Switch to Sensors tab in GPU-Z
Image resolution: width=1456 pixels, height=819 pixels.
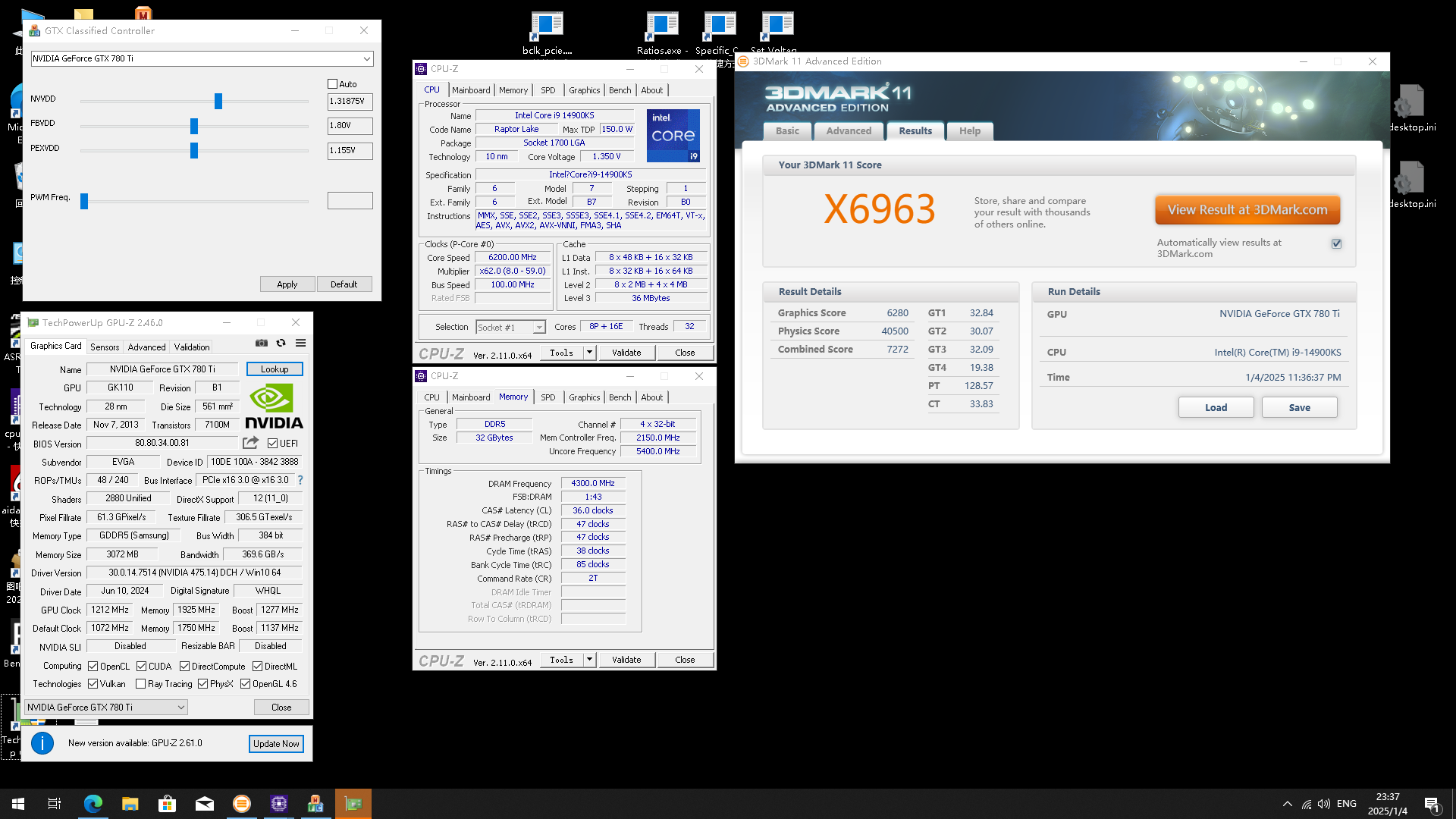(105, 347)
